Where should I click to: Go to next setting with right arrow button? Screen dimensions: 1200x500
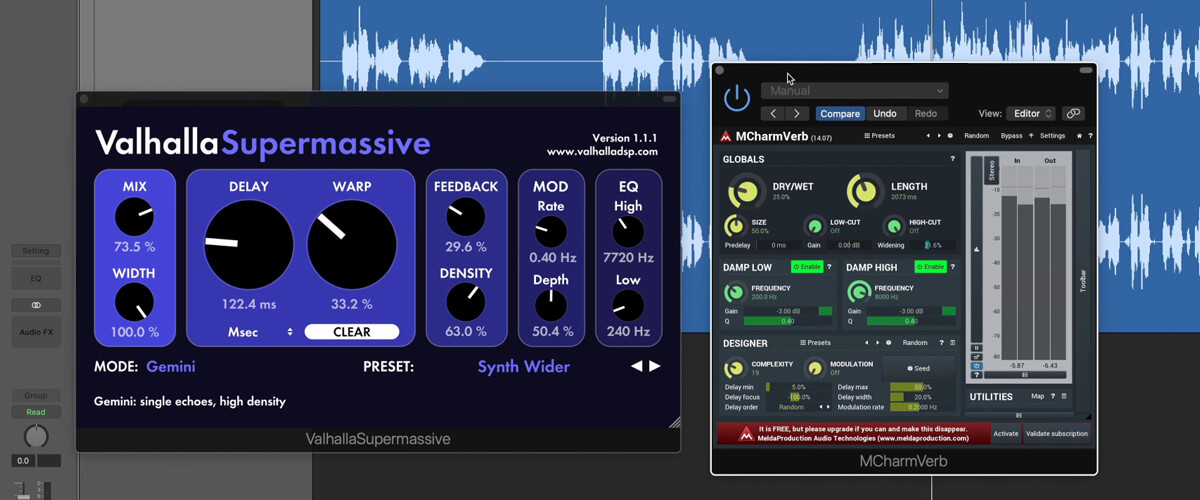(797, 114)
